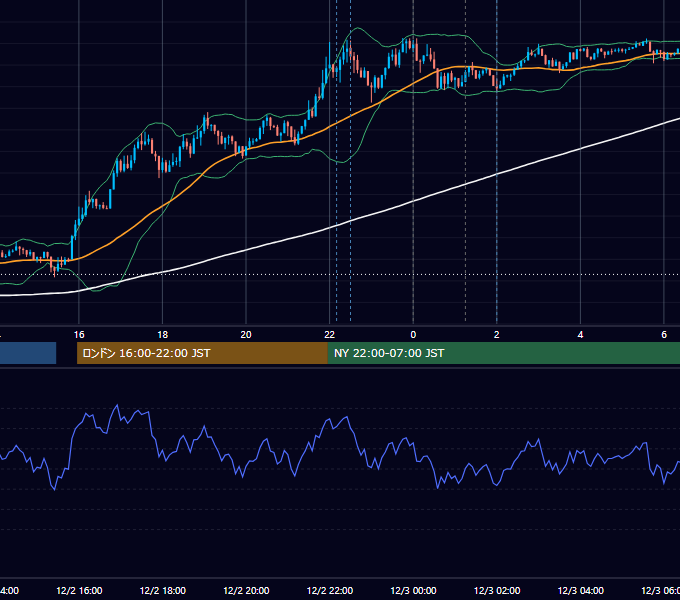The width and height of the screenshot is (680, 600).
Task: Select the blue session bar before London
Action: (28, 353)
